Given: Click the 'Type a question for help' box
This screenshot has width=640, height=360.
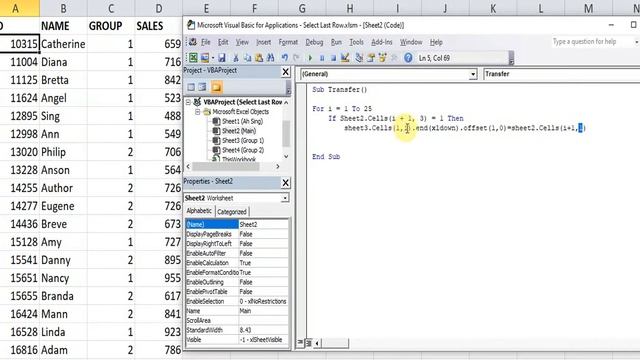Looking at the screenshot, I should click(x=591, y=42).
